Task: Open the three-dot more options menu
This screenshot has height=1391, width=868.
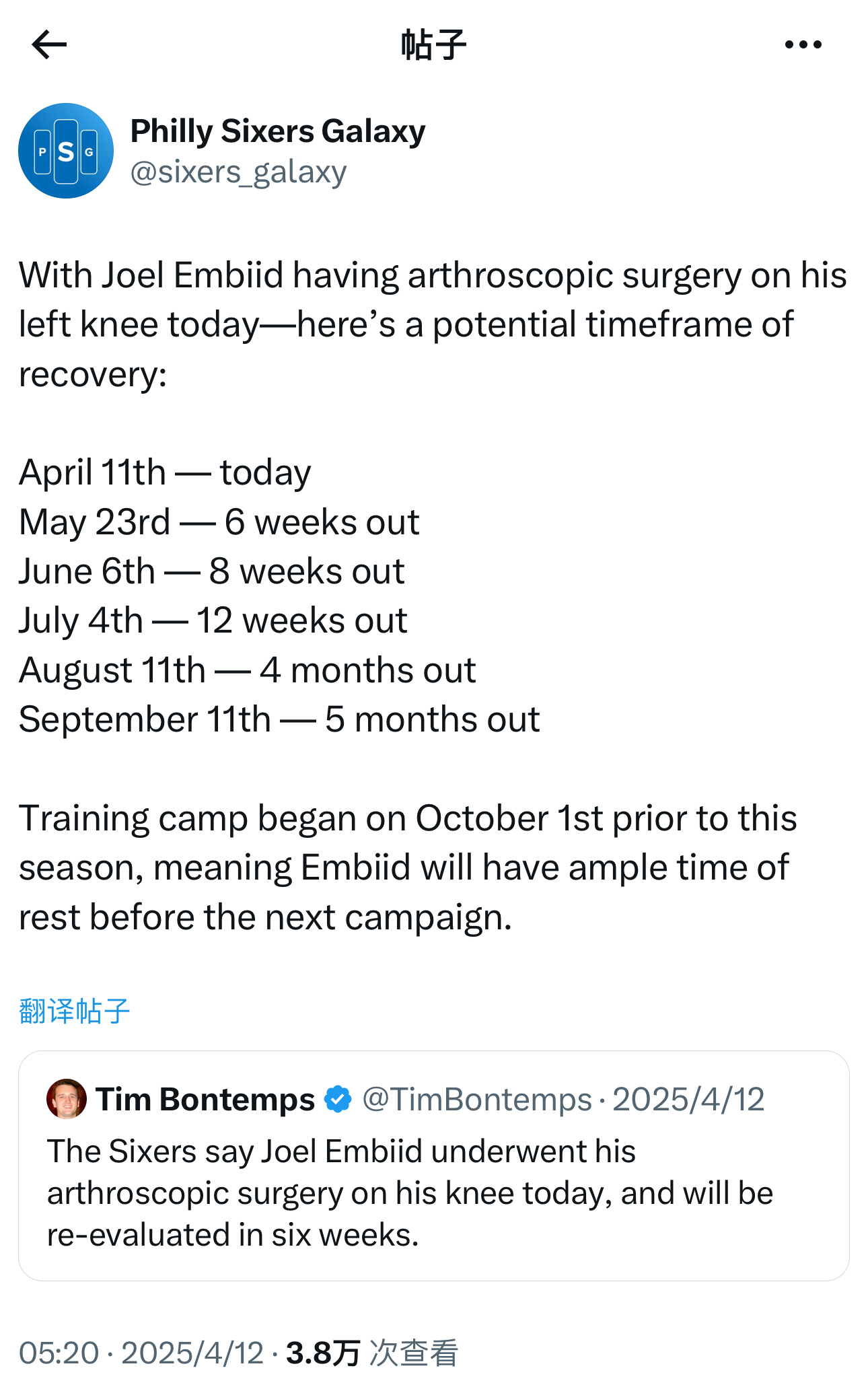Action: pos(803,45)
